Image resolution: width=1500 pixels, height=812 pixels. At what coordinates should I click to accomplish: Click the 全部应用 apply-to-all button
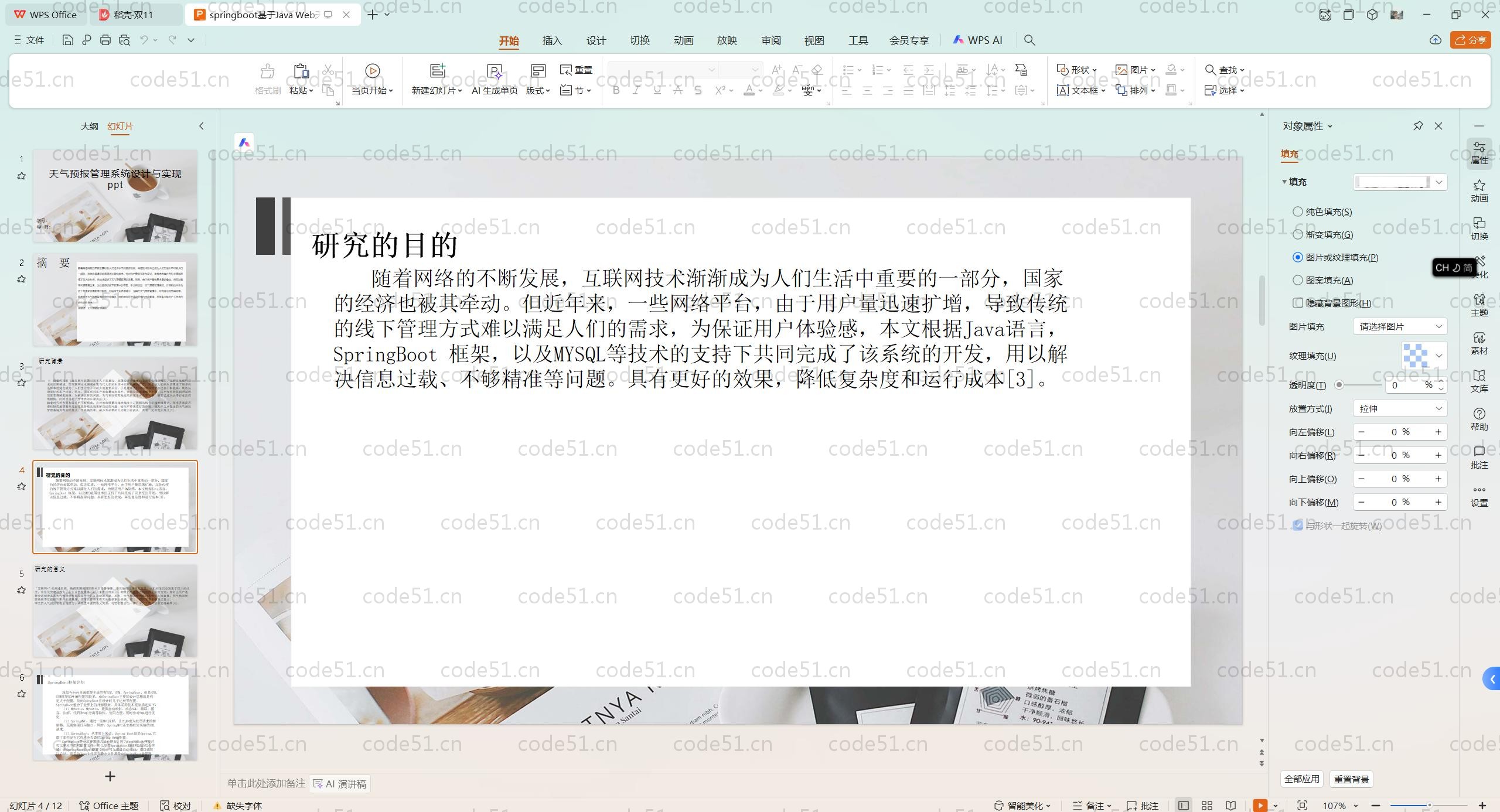pos(1301,779)
